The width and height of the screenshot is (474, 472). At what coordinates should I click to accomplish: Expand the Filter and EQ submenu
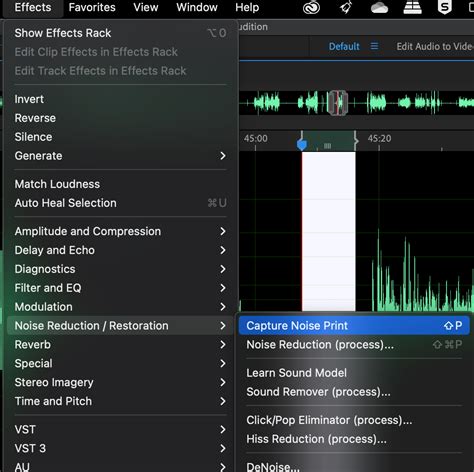click(x=120, y=288)
